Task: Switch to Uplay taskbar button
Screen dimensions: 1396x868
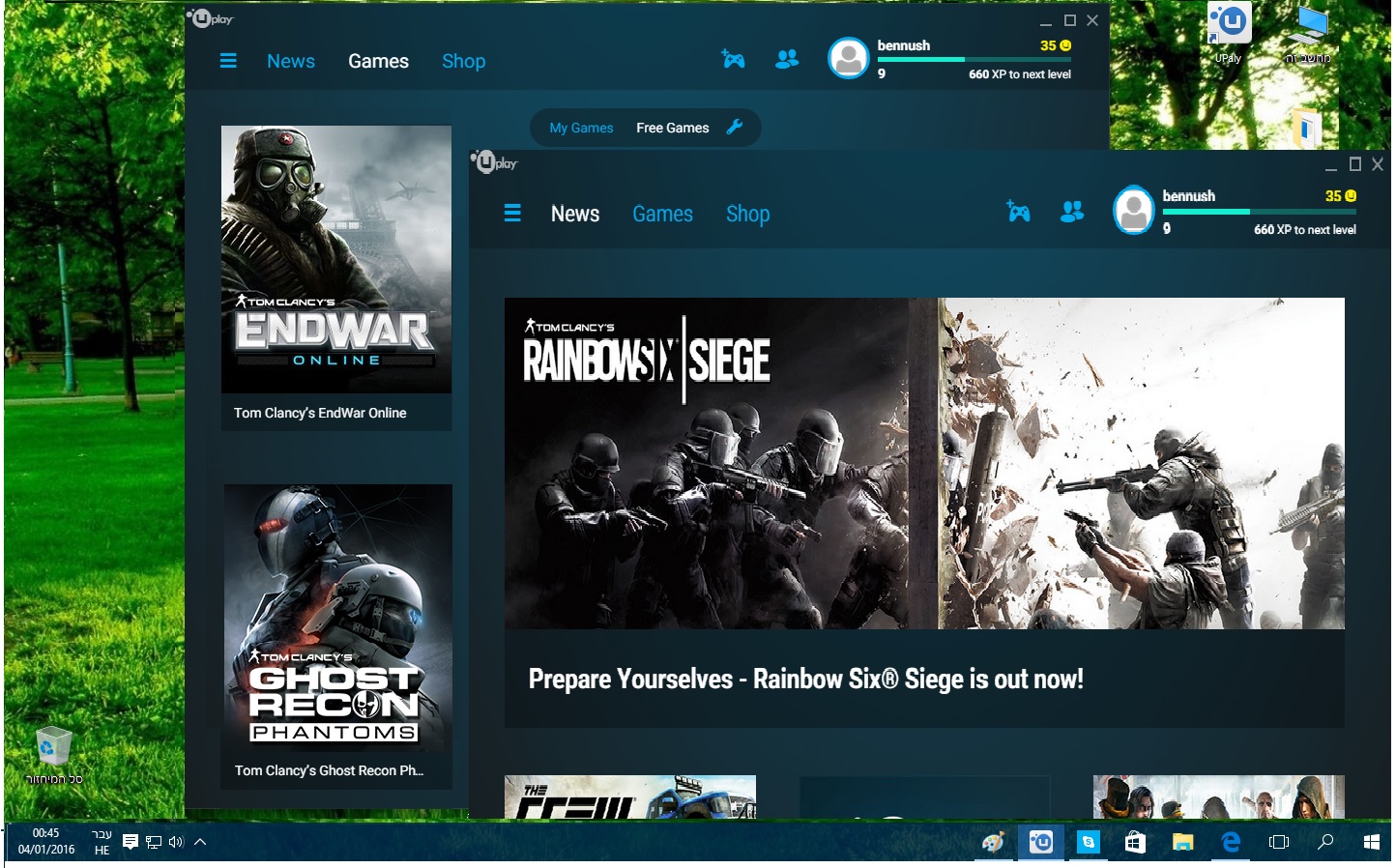Action: (1040, 842)
